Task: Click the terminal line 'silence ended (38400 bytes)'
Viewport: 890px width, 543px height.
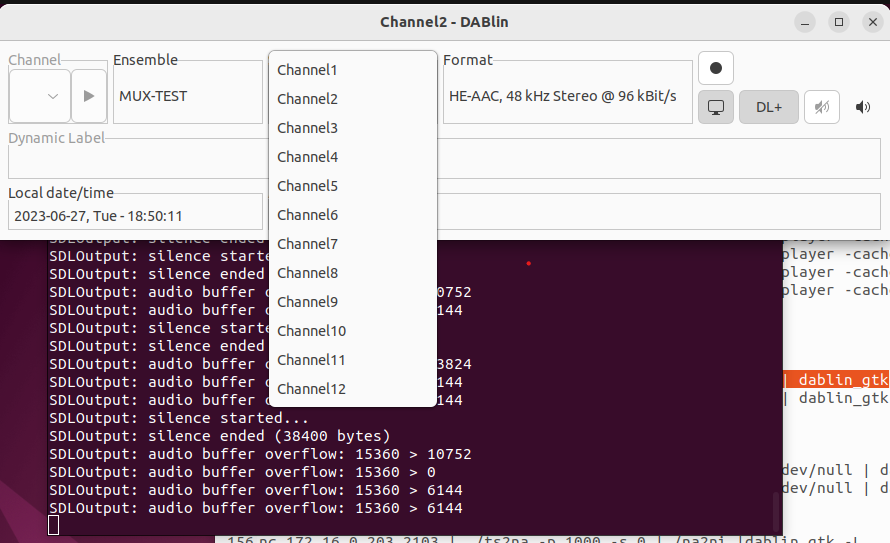Action: coord(220,436)
